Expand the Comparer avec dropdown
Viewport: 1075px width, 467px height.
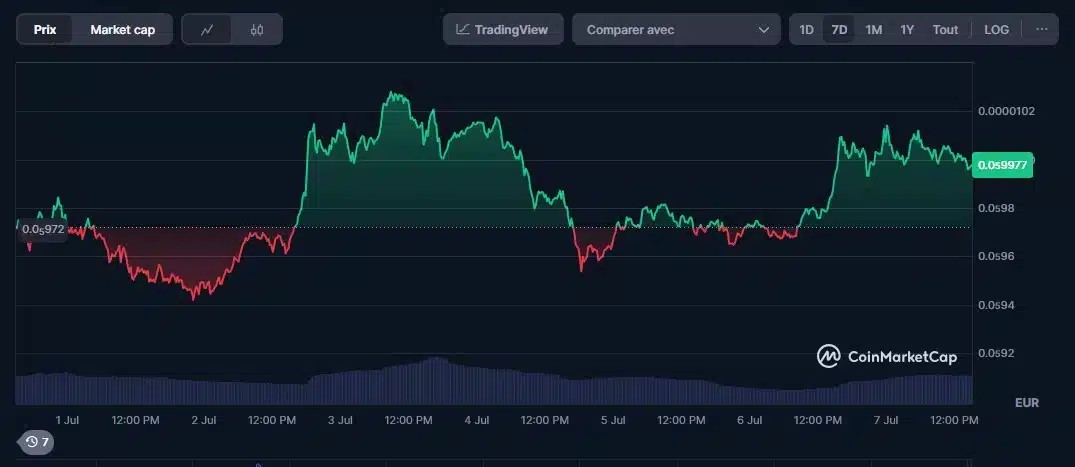(676, 29)
